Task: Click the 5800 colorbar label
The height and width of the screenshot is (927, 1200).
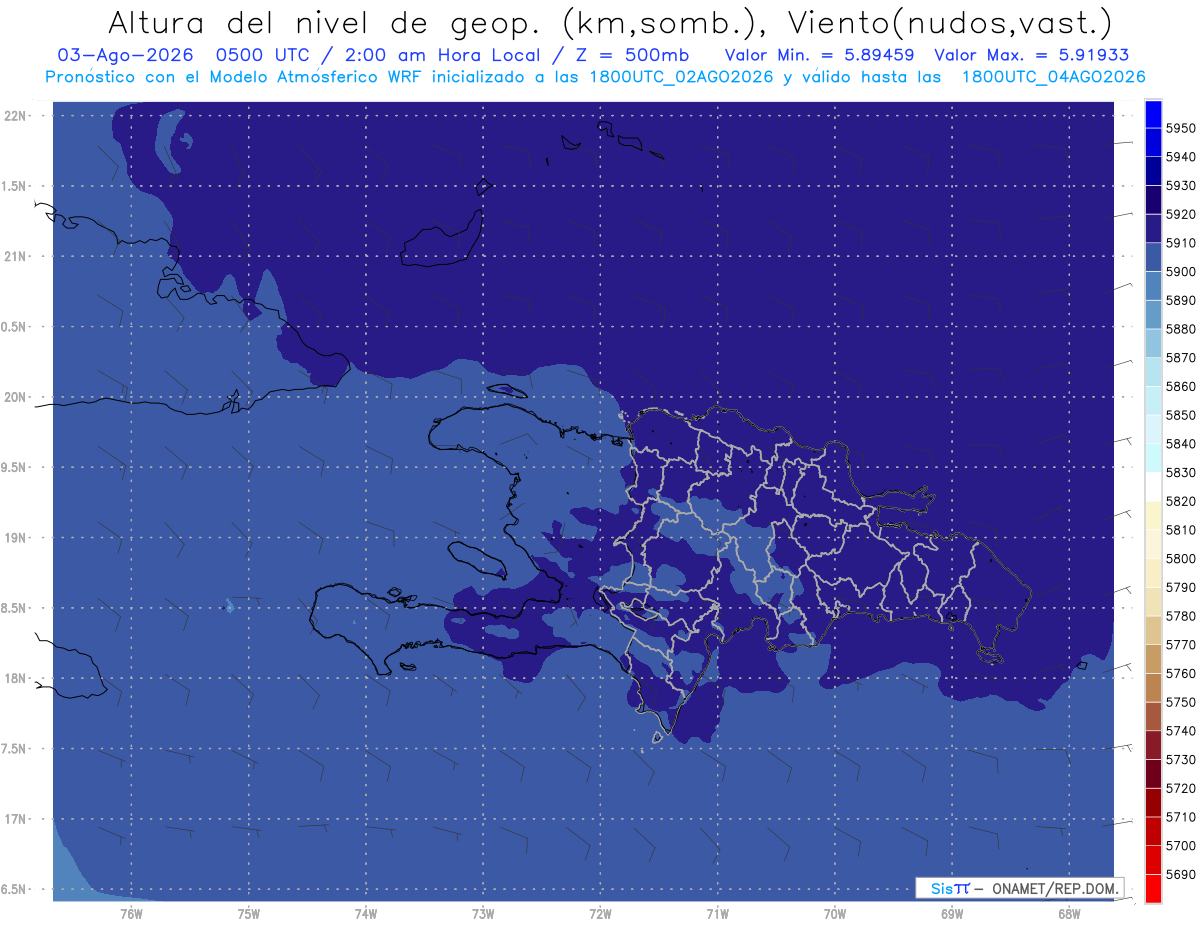Action: pyautogui.click(x=1180, y=559)
